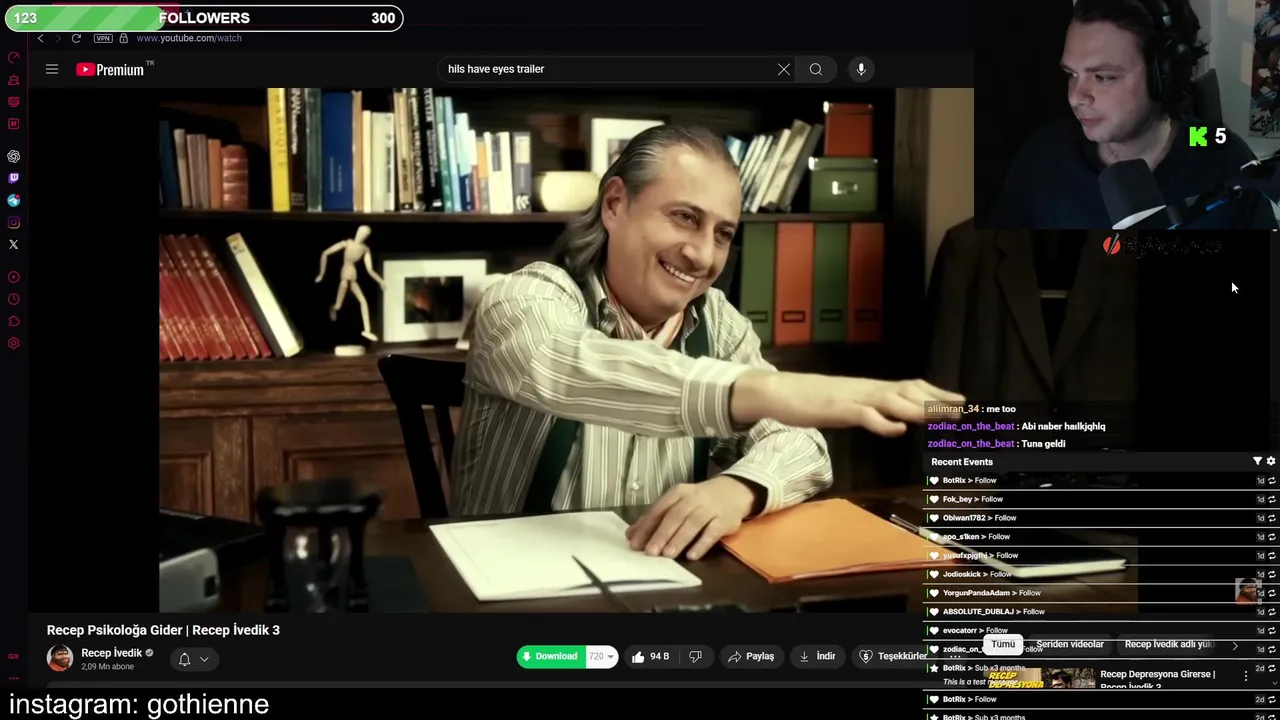The width and height of the screenshot is (1280, 720).
Task: Open Recent Events settings gear
Action: point(1271,462)
